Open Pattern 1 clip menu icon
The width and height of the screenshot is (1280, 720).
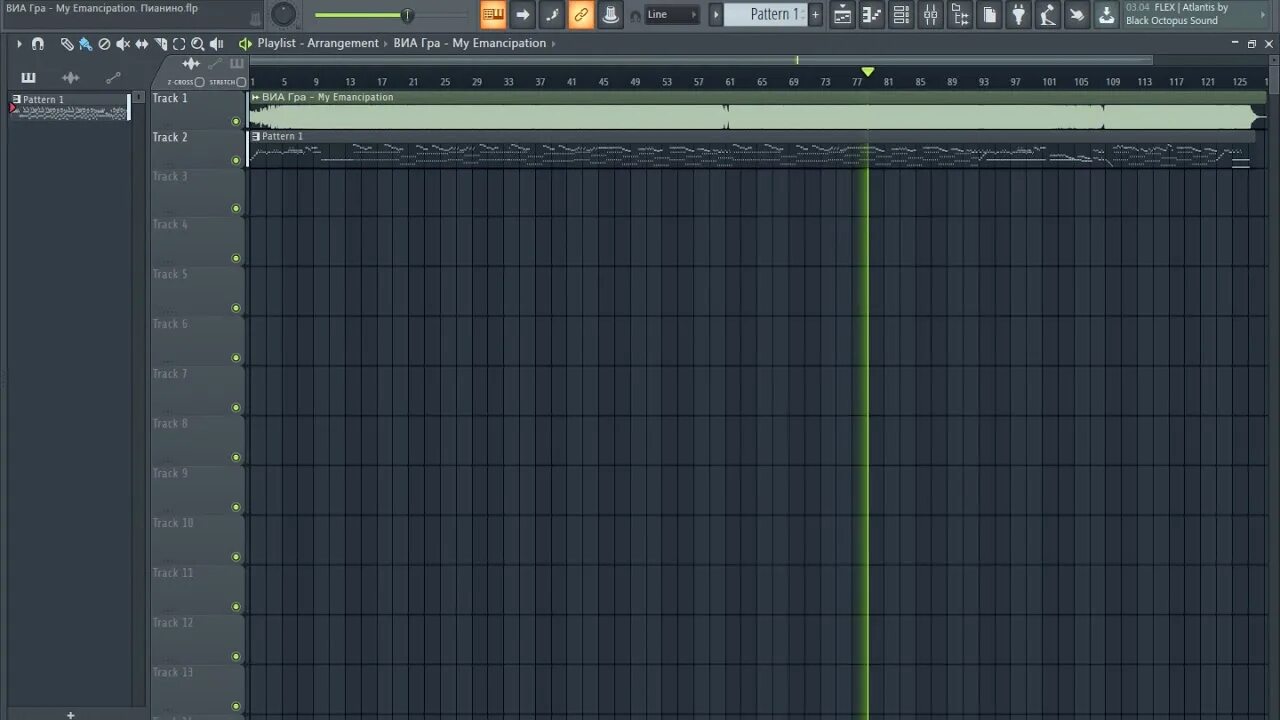255,136
